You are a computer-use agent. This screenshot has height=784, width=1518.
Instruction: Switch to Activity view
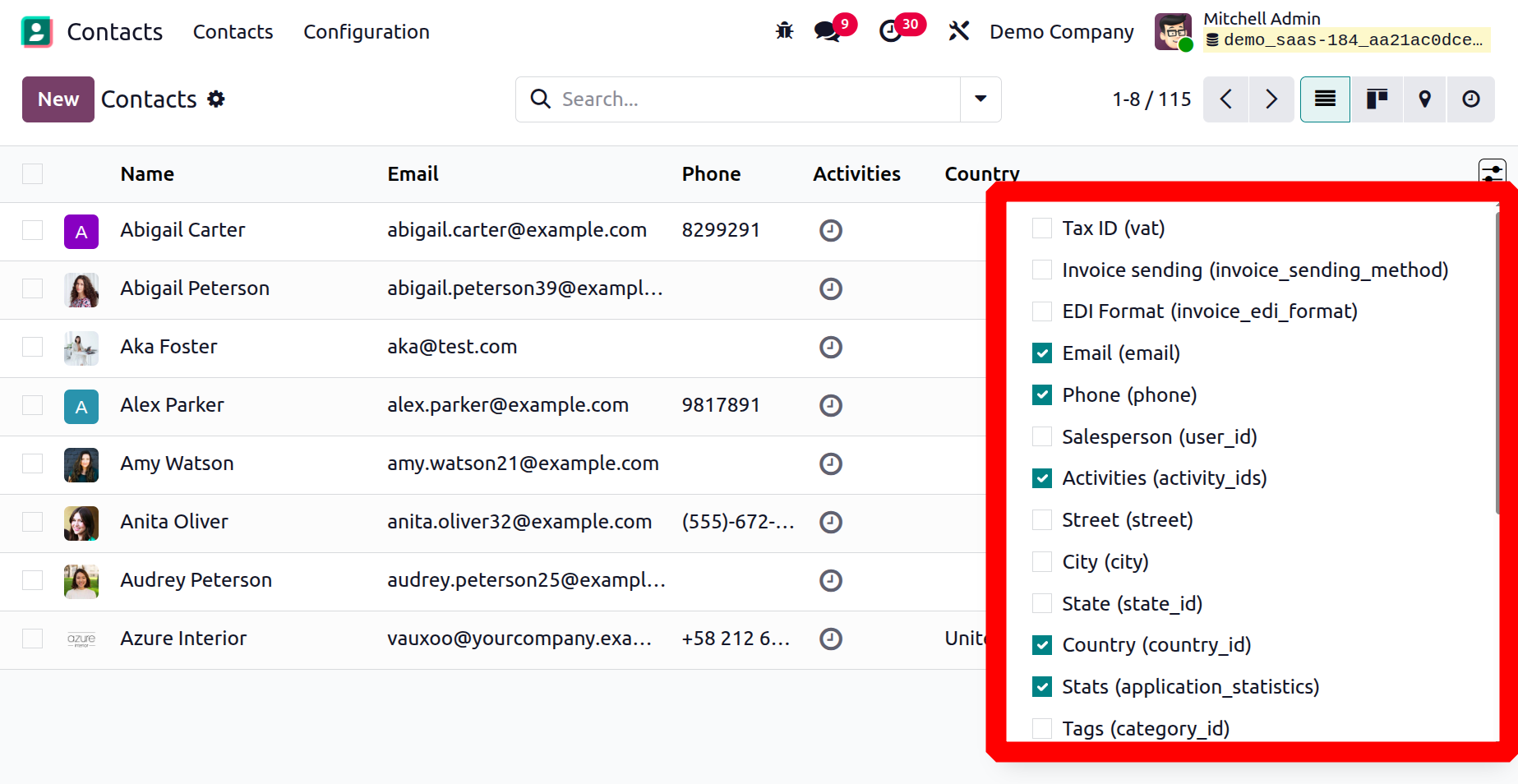point(1470,99)
